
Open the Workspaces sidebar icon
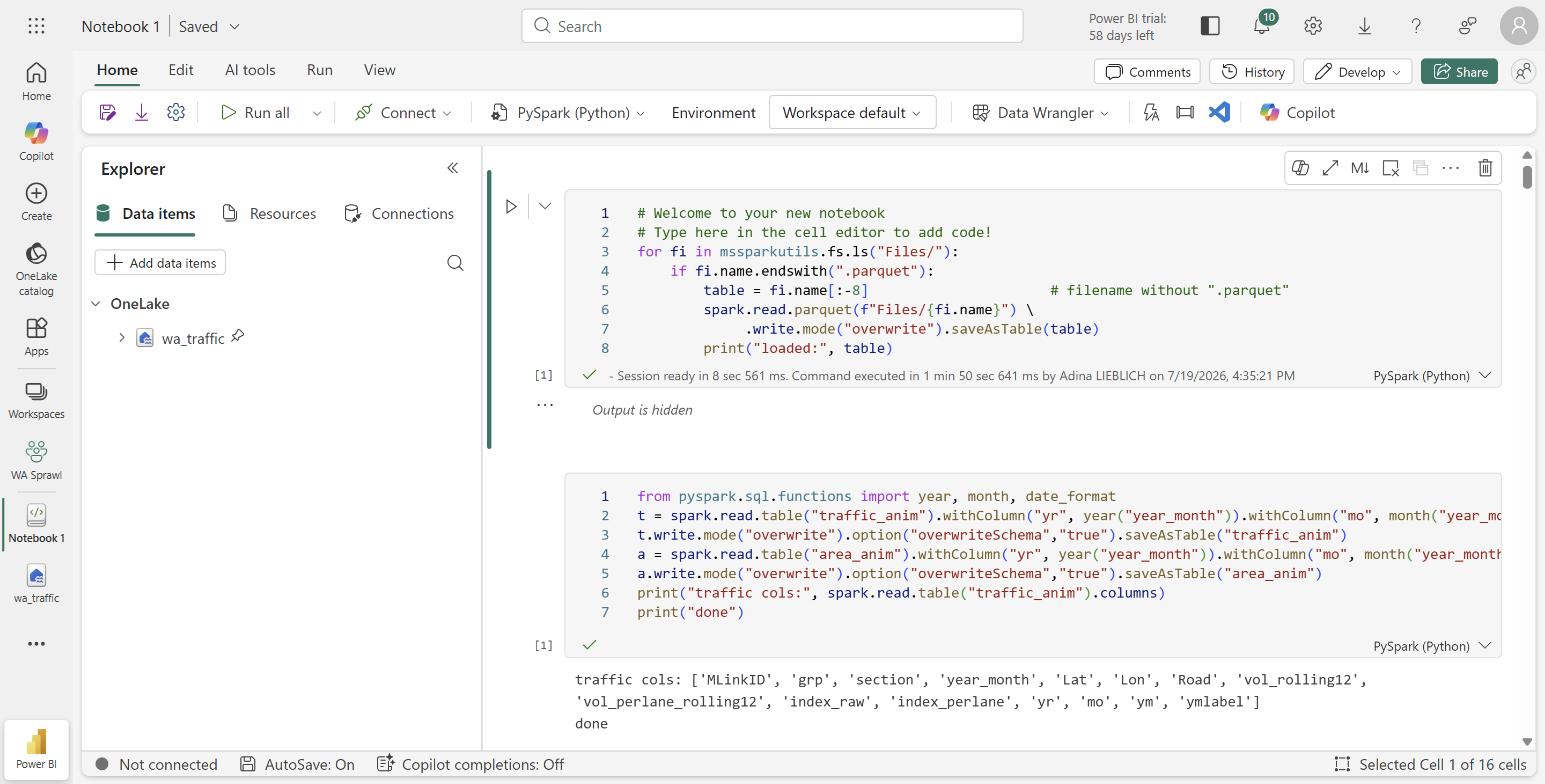[x=36, y=400]
